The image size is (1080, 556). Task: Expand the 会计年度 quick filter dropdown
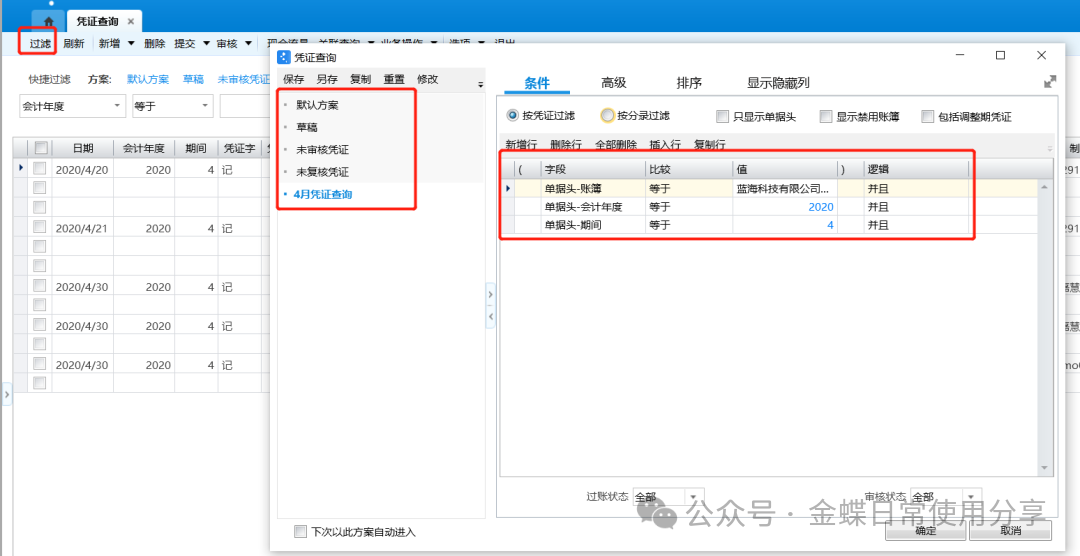pyautogui.click(x=118, y=106)
